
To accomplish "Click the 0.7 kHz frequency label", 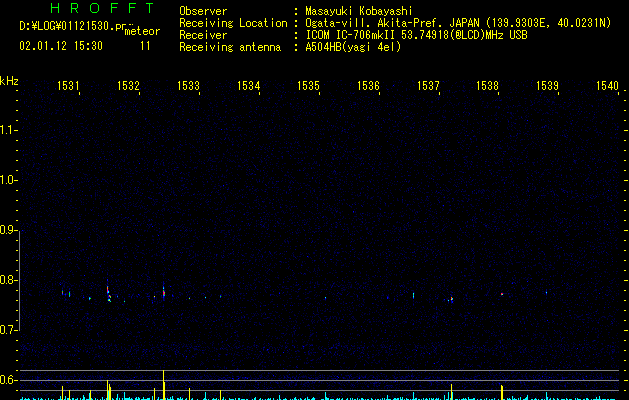I will (8, 330).
